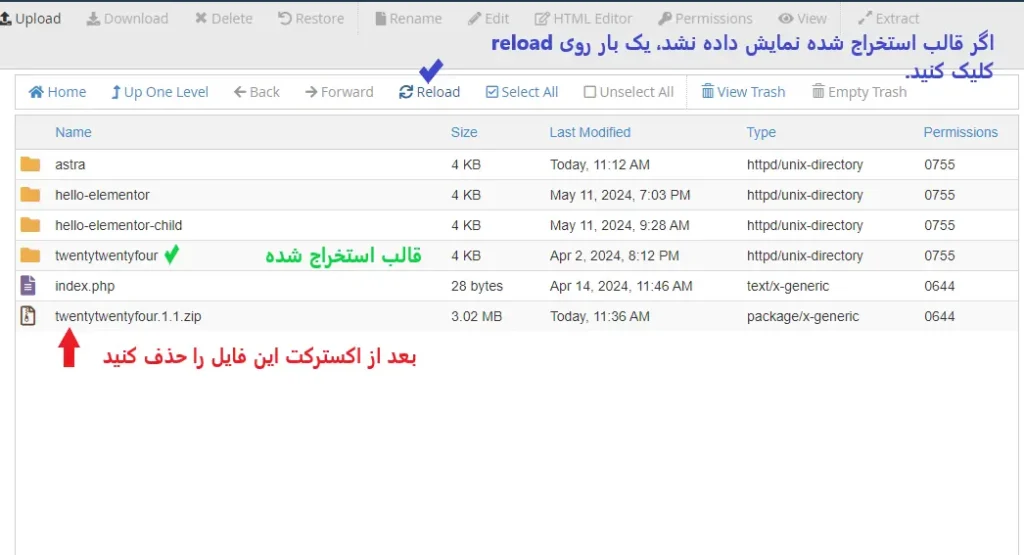Click the Upload button in top toolbar
This screenshot has width=1024, height=555.
(x=31, y=18)
